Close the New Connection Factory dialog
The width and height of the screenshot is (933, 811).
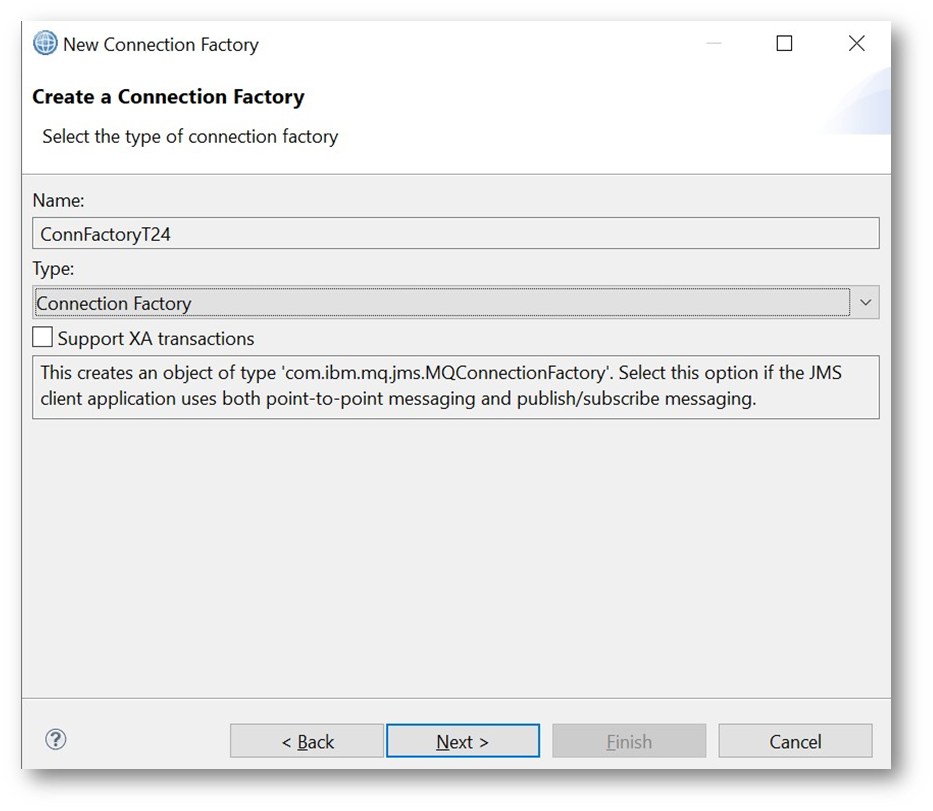pyautogui.click(x=856, y=44)
